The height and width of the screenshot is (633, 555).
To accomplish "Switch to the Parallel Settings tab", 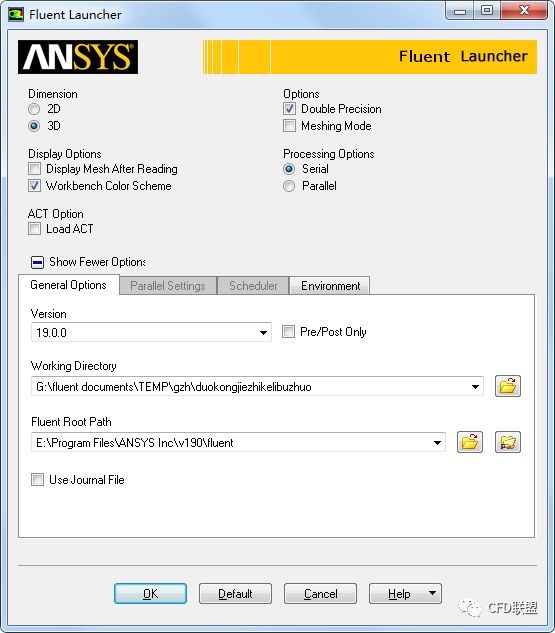I will [168, 286].
